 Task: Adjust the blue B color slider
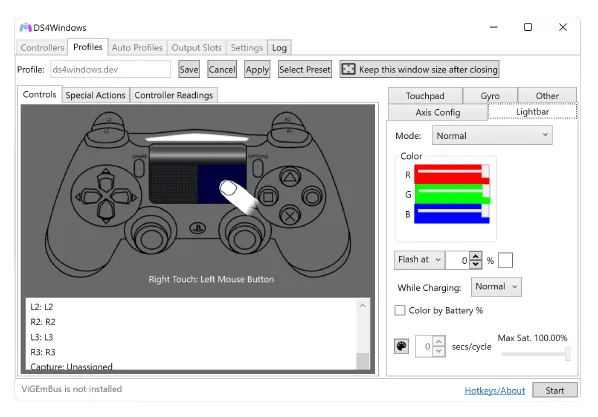[x=452, y=214]
